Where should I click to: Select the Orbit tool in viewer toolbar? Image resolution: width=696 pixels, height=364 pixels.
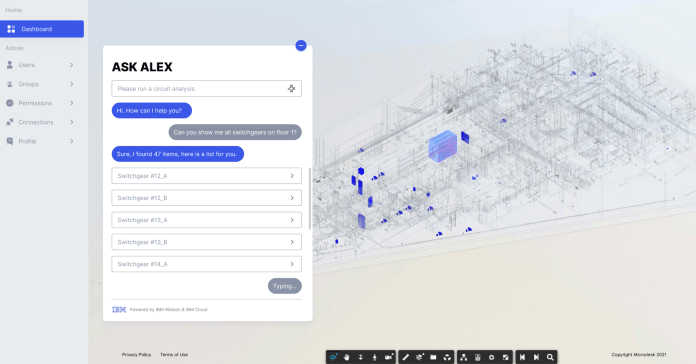333,357
